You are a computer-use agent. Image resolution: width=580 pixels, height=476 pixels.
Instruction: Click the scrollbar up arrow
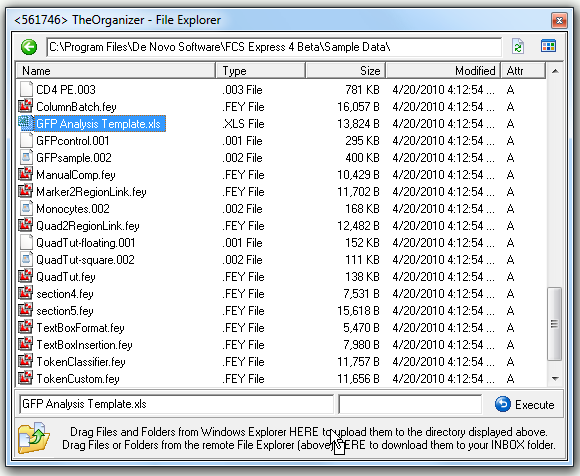(555, 71)
